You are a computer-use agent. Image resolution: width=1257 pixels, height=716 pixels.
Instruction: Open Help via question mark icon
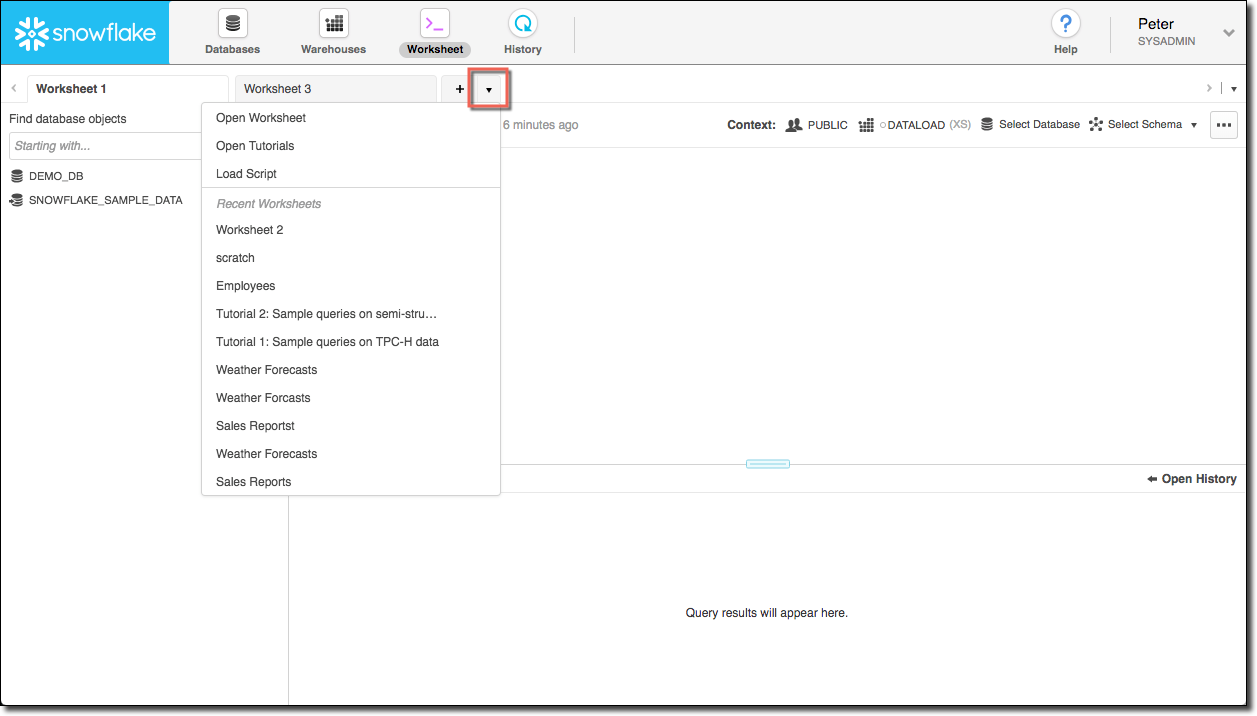pyautogui.click(x=1065, y=24)
